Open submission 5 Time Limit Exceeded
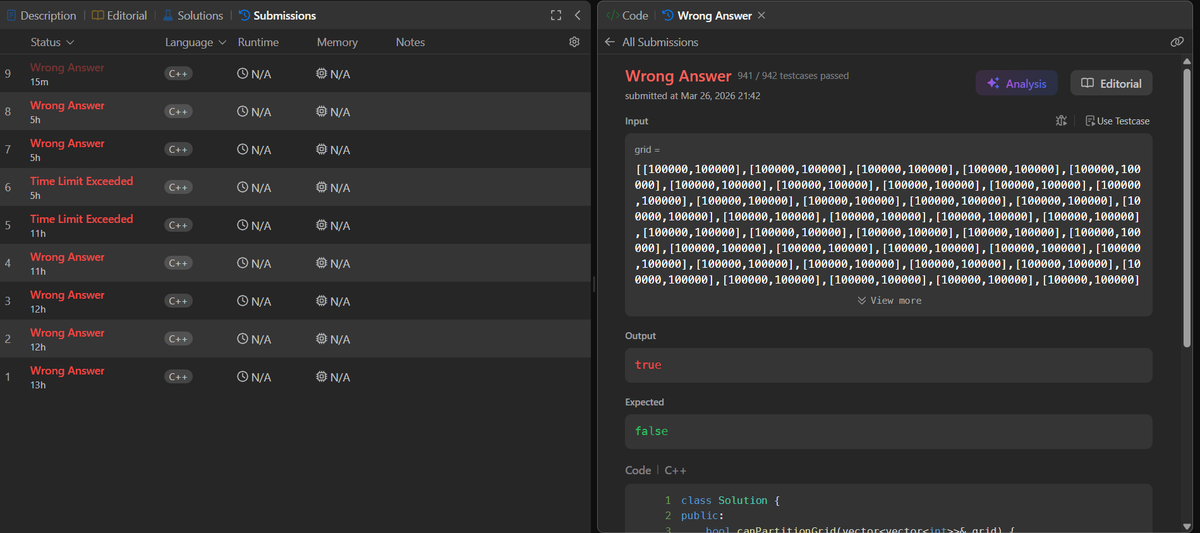 point(295,226)
